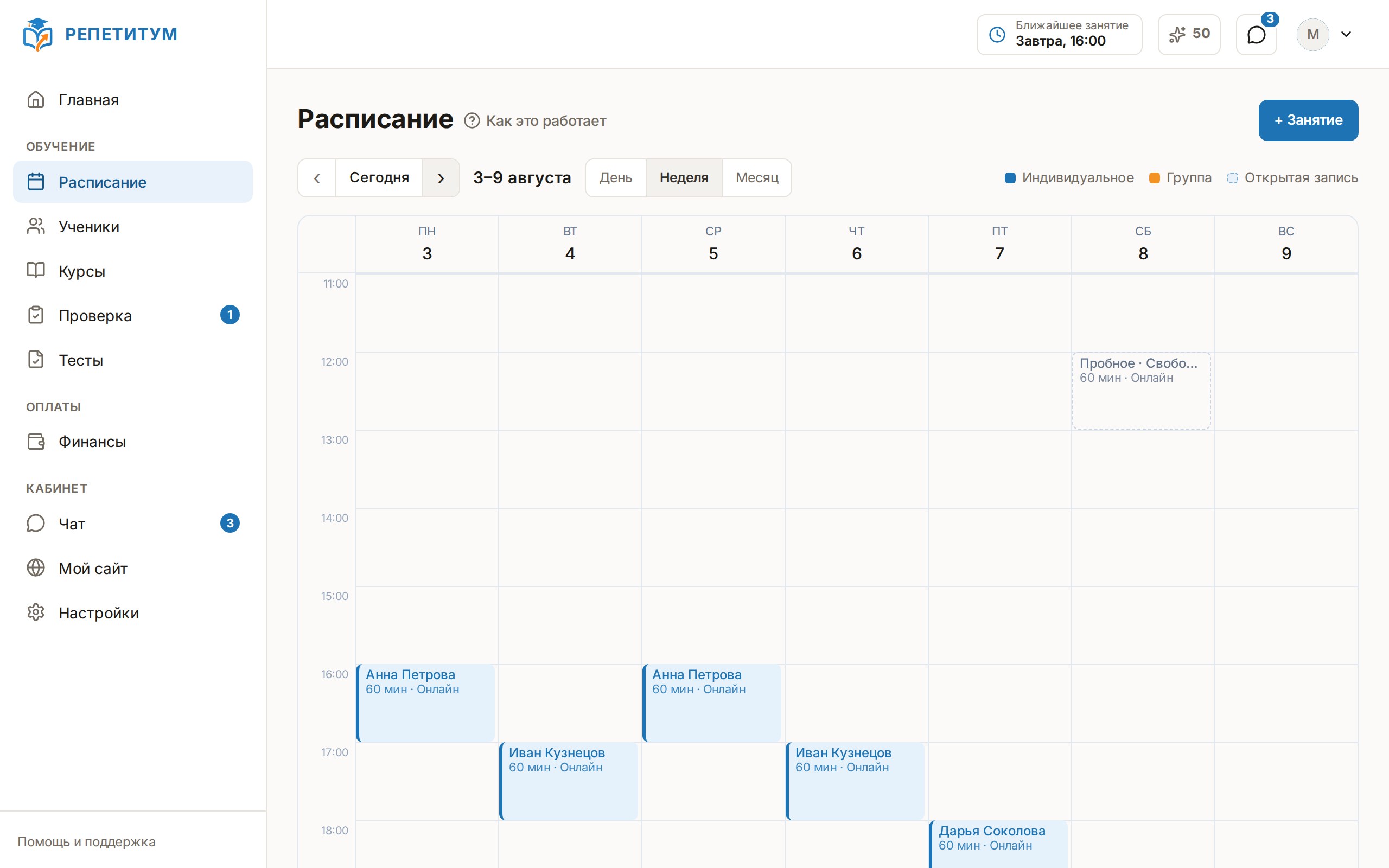Image resolution: width=1389 pixels, height=868 pixels.
Task: Open Помощь и поддержка link
Action: (87, 841)
